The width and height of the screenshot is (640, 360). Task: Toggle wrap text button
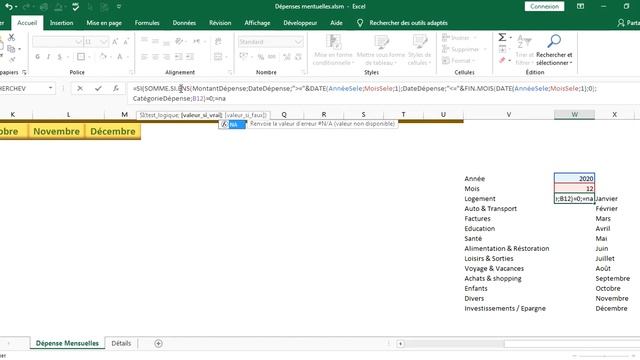point(218,41)
